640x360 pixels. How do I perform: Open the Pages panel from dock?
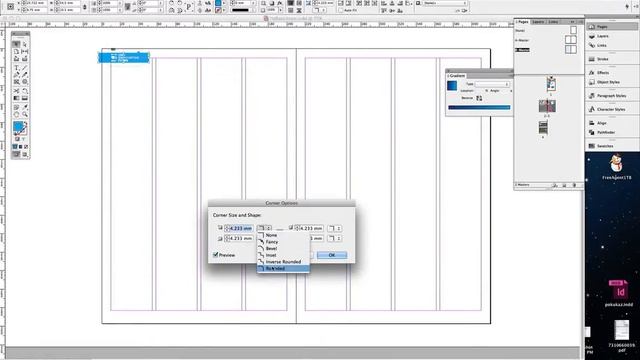tap(612, 27)
